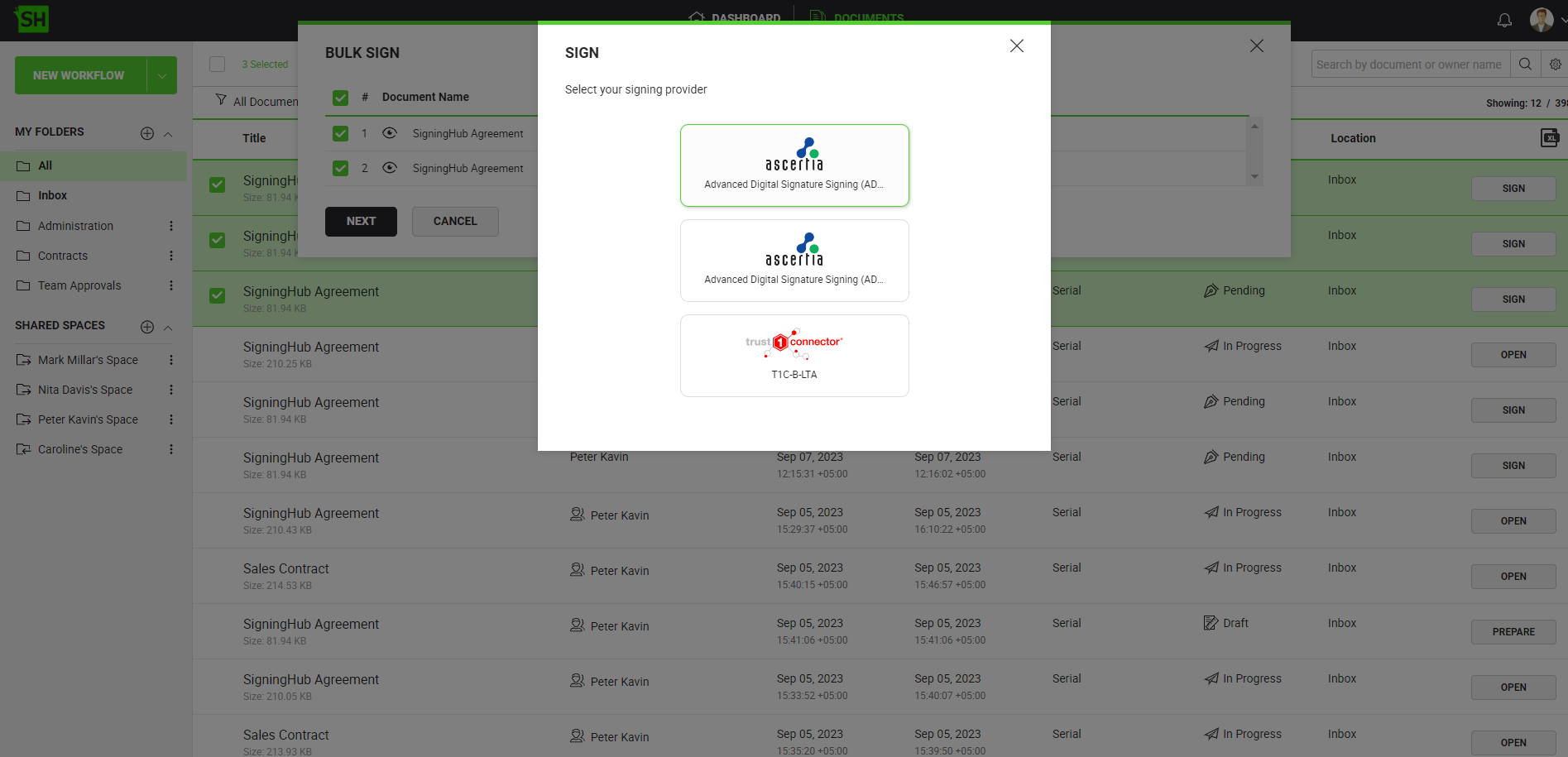Open Mark Millar's Space options menu
1568x757 pixels.
(x=171, y=360)
